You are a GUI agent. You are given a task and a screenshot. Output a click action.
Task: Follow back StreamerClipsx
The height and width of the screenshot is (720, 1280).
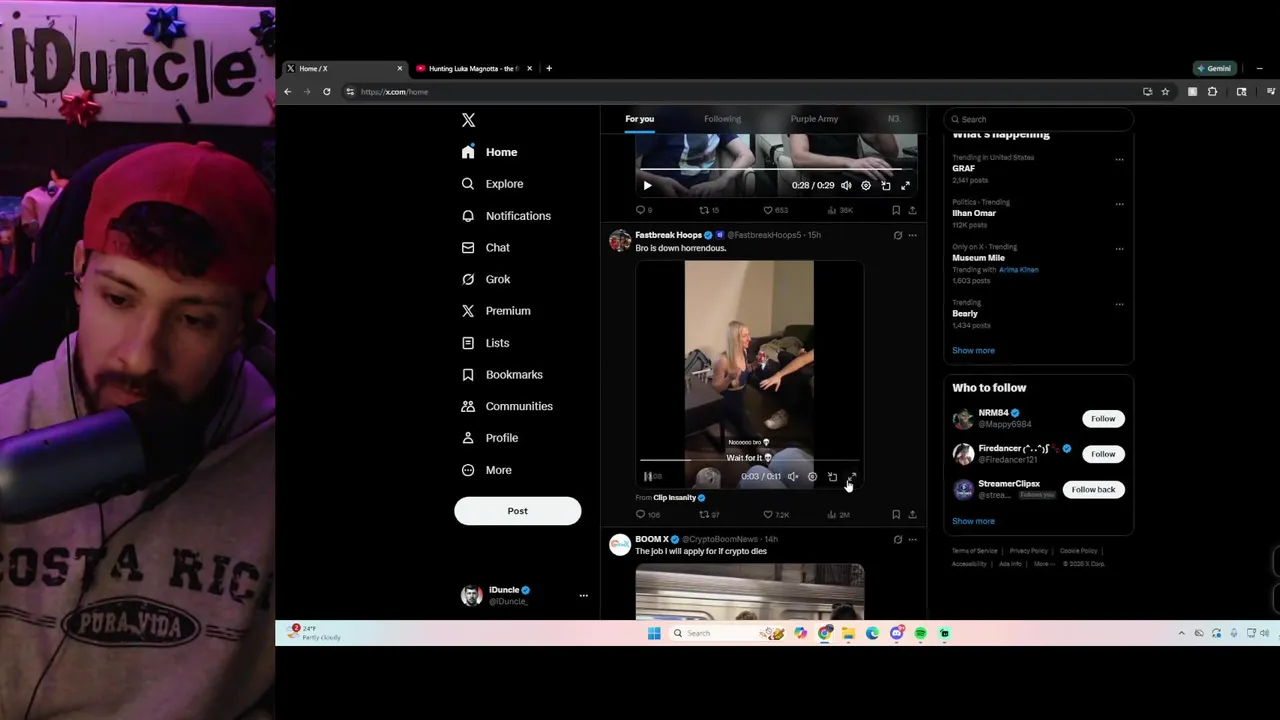point(1093,490)
